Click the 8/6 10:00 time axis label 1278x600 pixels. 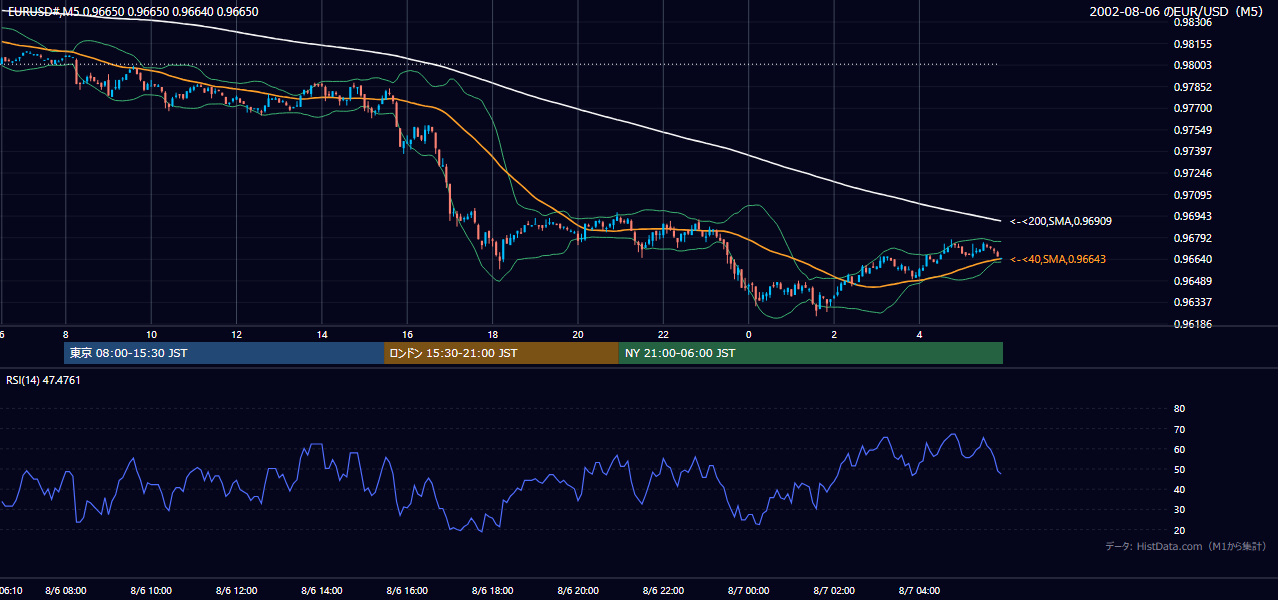tap(151, 591)
